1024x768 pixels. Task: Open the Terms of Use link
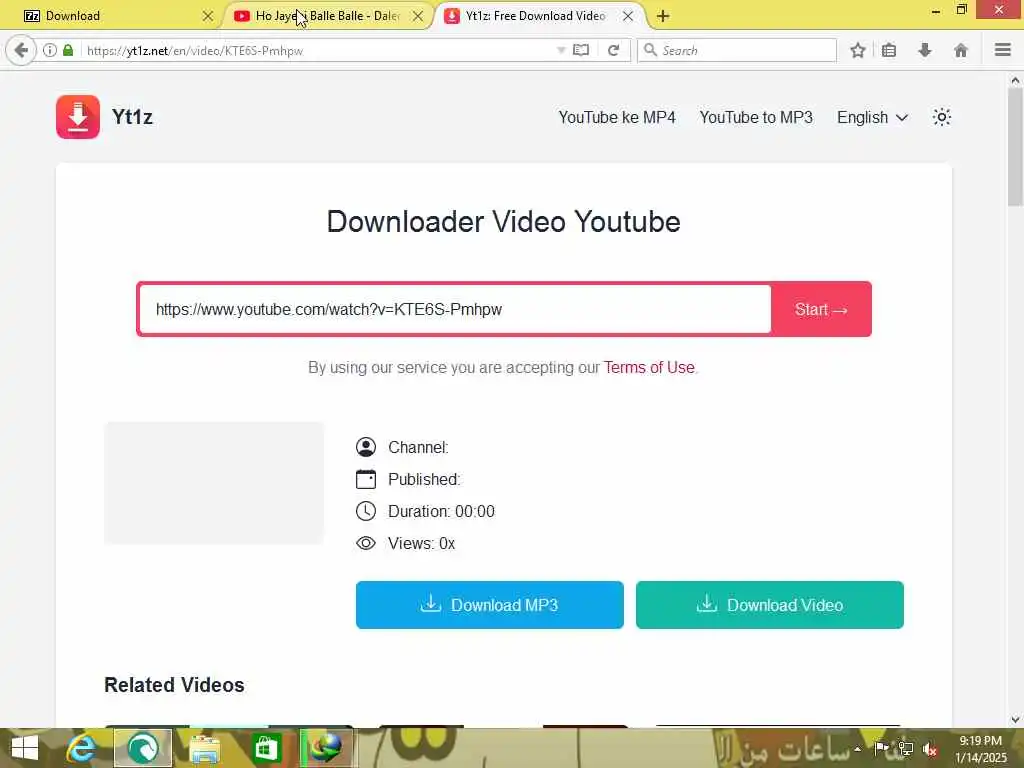coord(648,368)
